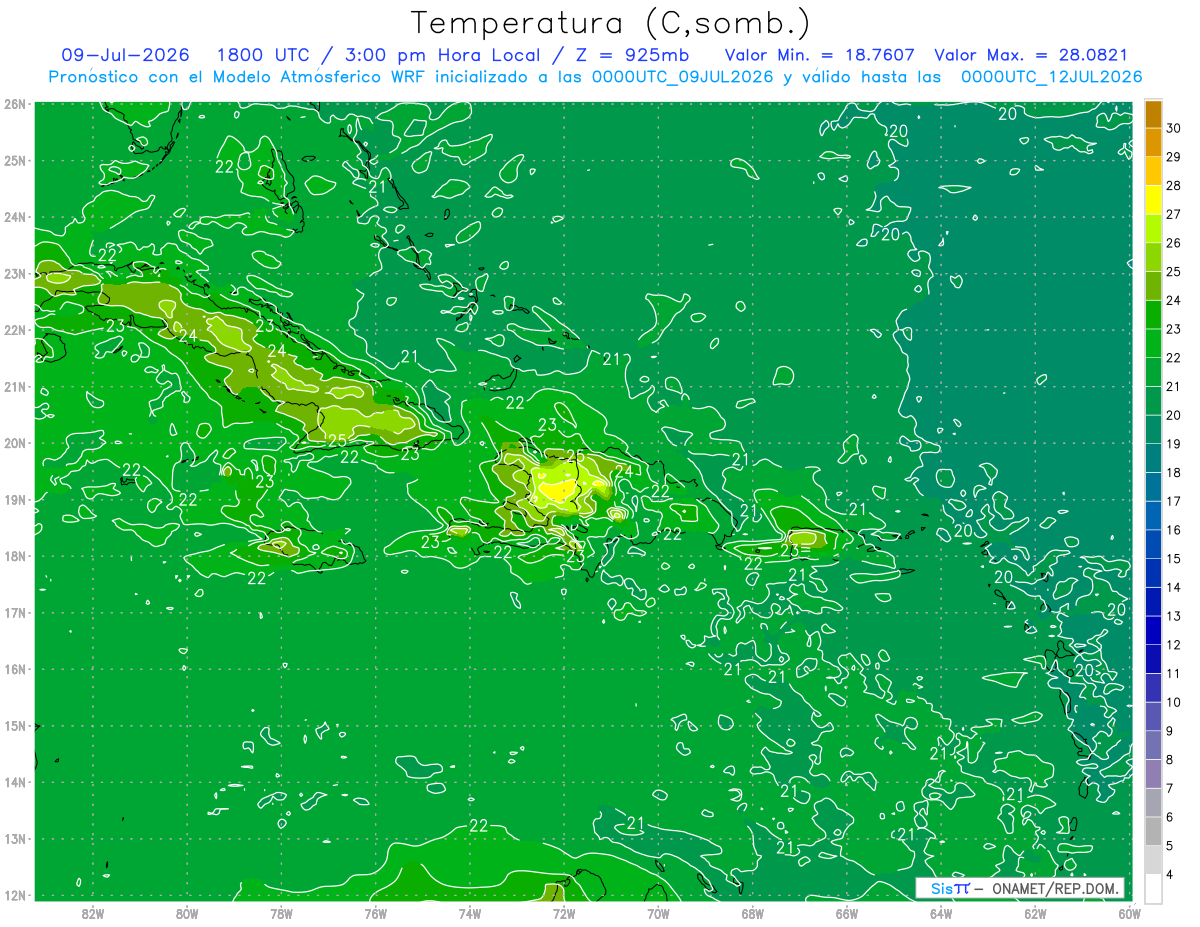This screenshot has height=927, width=1200.
Task: Click the teal legend swatch between 18 and 19
Action: [x=1153, y=458]
